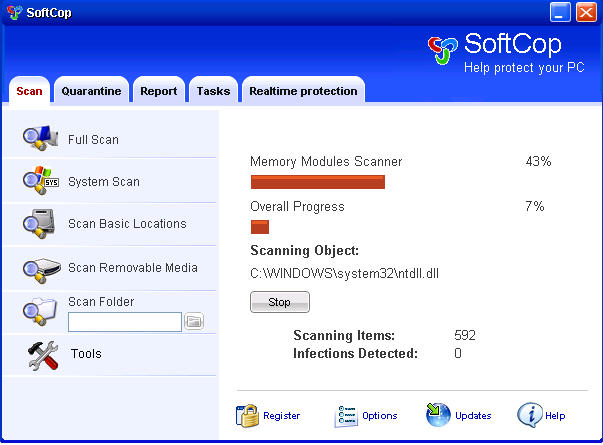Viewport: 603px width, 445px height.
Task: Click the Options checklist icon
Action: 346,416
